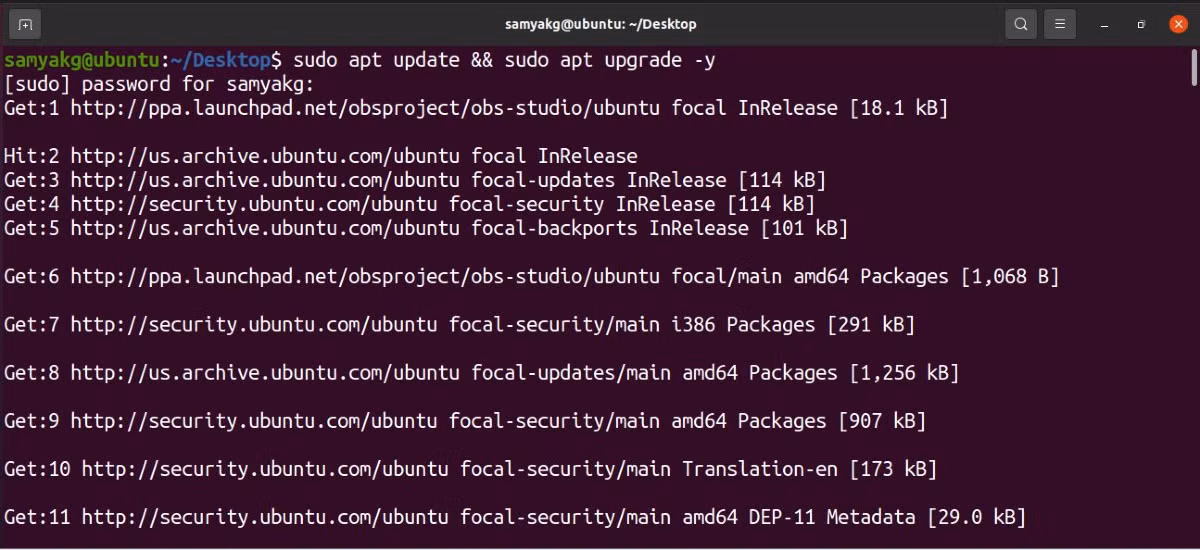Click security URL in Get:9 line
The width and height of the screenshot is (1200, 550).
click(254, 421)
